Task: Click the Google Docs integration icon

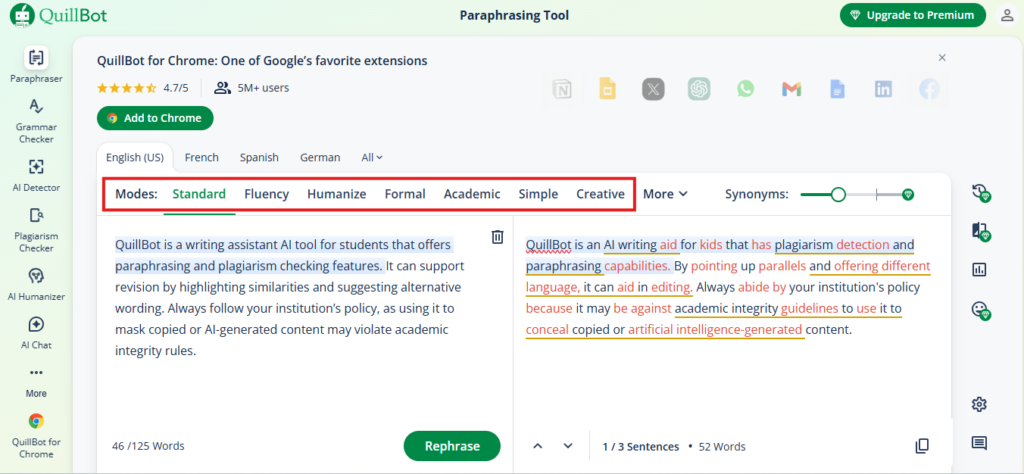Action: click(837, 89)
